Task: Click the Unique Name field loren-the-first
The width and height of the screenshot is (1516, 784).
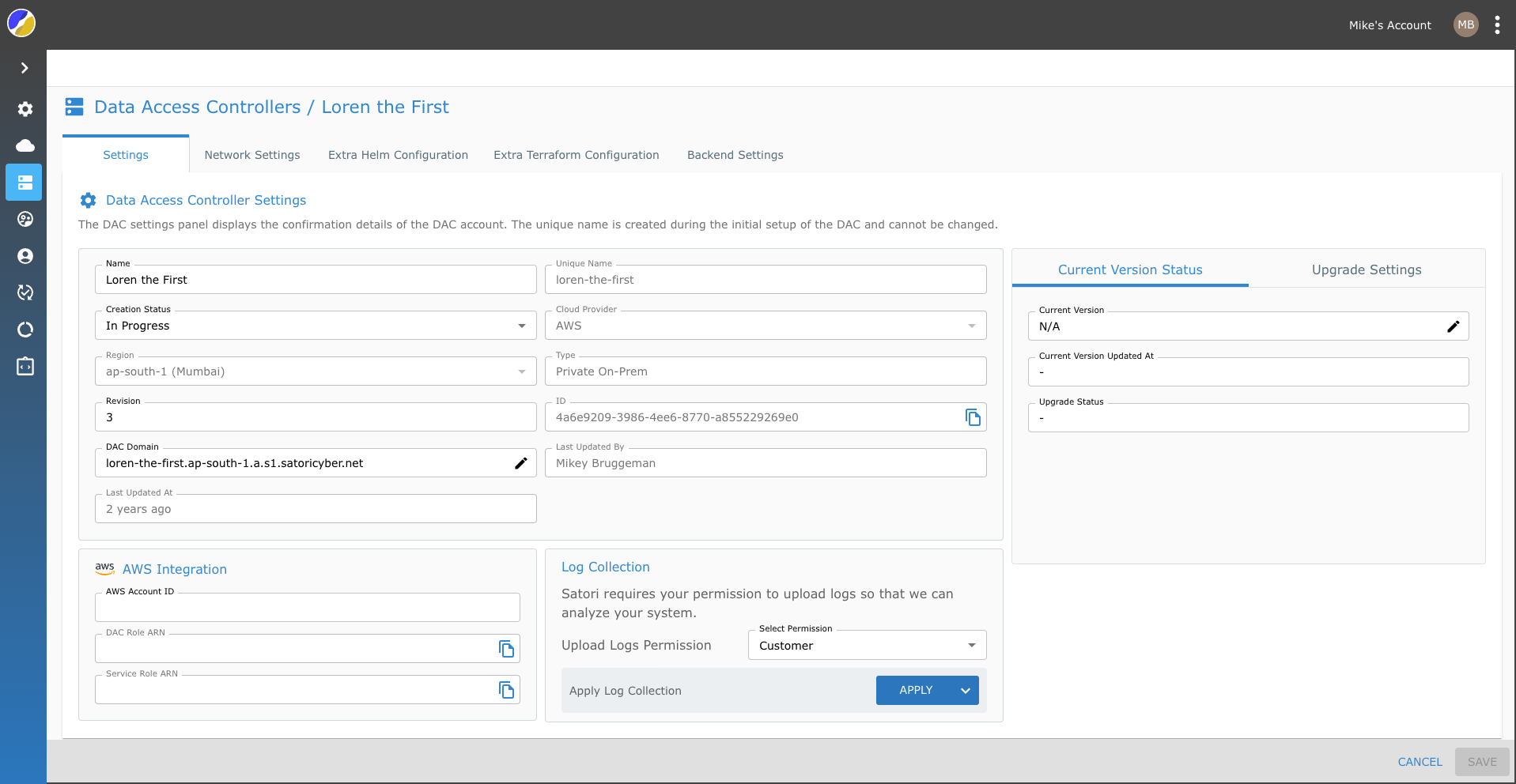Action: click(766, 280)
